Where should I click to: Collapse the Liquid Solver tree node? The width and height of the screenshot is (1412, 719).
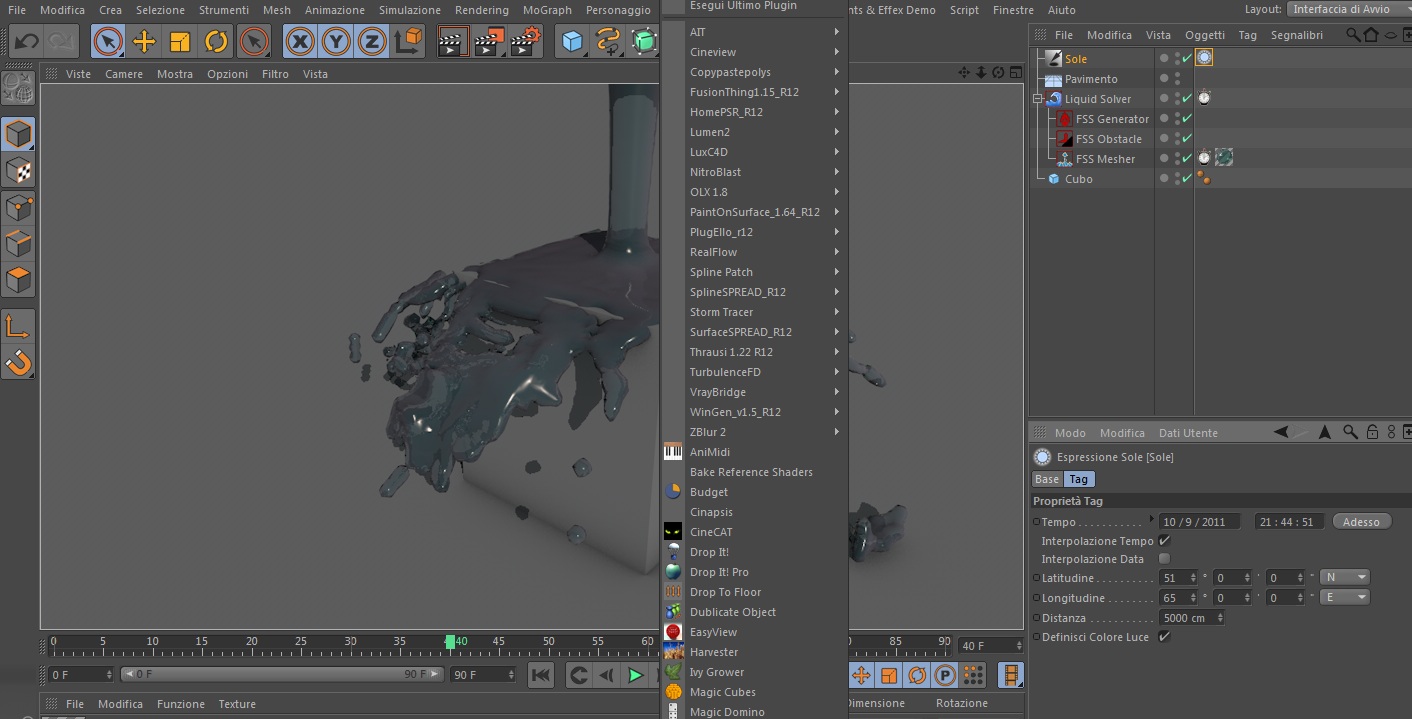coord(1038,99)
